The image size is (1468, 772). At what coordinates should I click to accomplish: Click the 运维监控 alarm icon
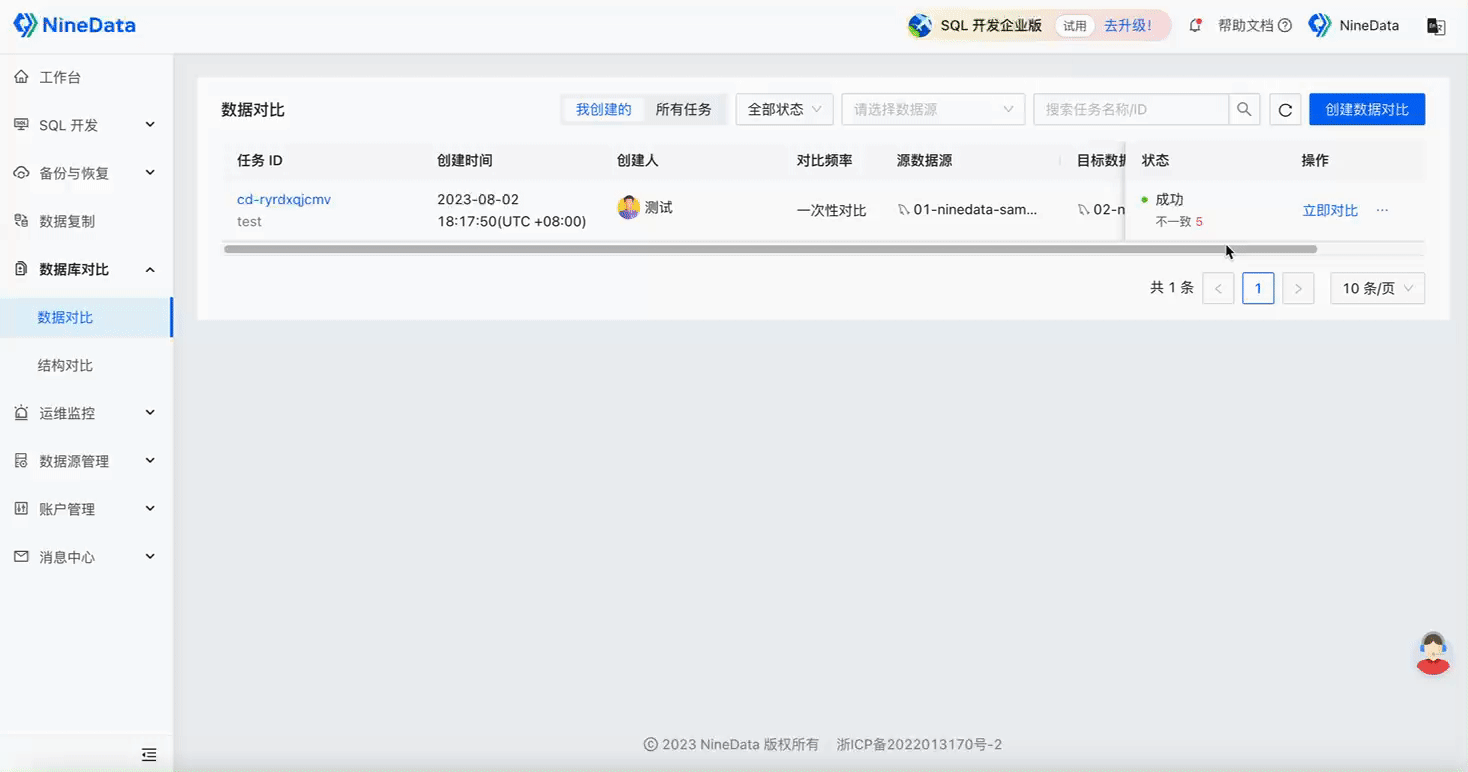[x=21, y=413]
